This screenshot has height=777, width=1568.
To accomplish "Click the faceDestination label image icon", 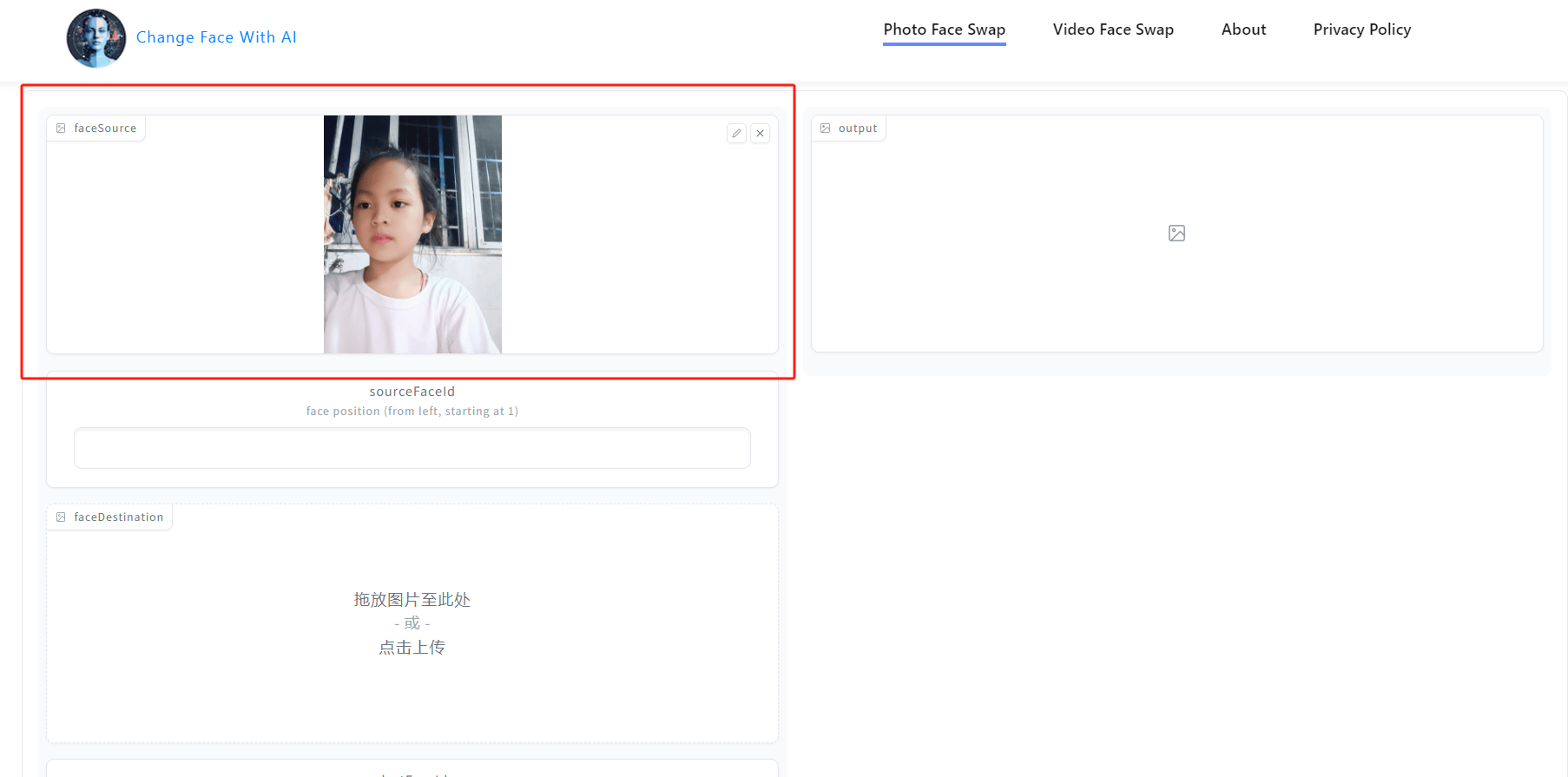I will point(61,517).
